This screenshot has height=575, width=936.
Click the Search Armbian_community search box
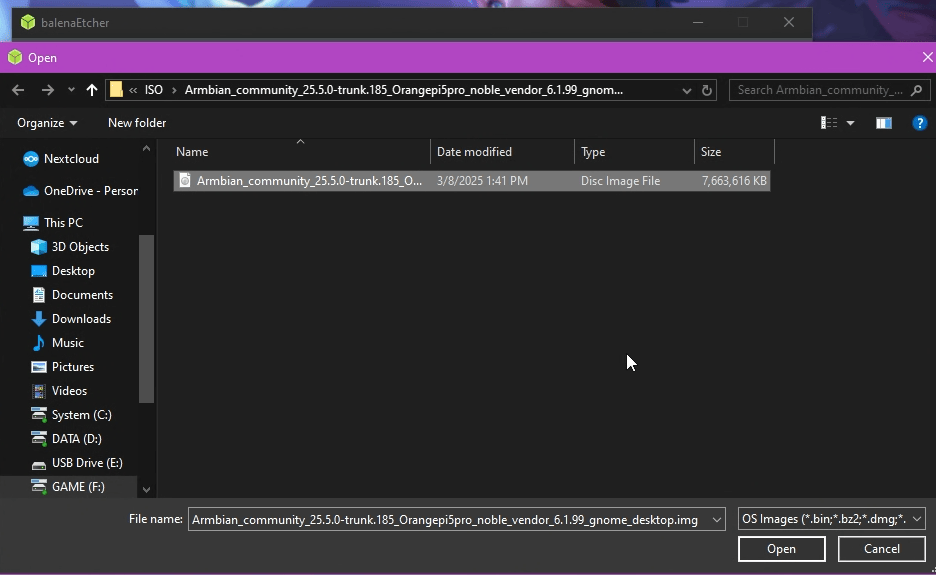[x=820, y=90]
